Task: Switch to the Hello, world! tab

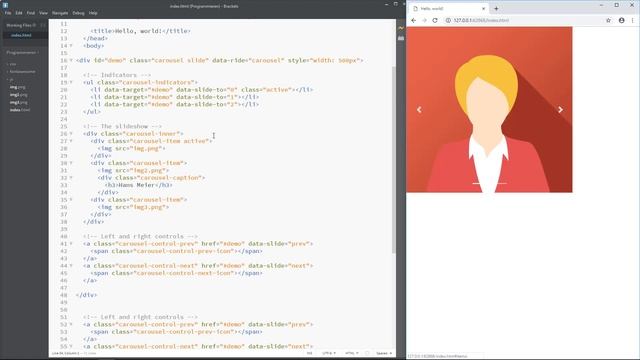Action: [x=448, y=8]
